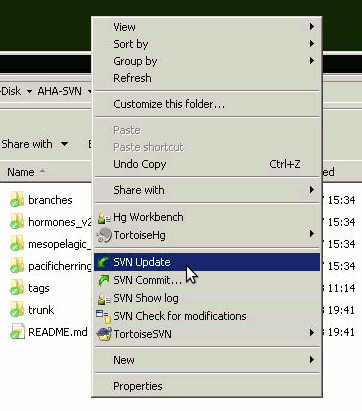Expand the Group by submenu arrow
This screenshot has height=411, width=362.
[x=312, y=60]
